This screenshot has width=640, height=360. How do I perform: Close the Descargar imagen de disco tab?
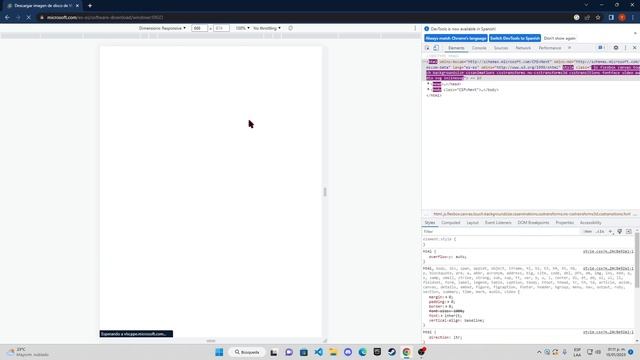pyautogui.click(x=77, y=6)
